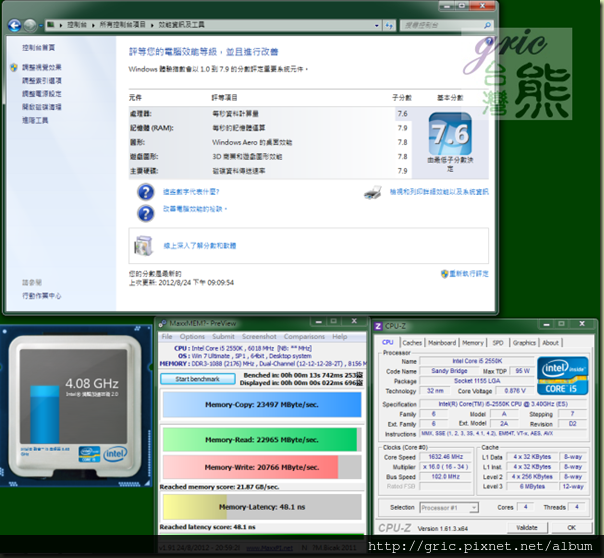Switch to the Caches tab in CPU-Z

coord(412,343)
